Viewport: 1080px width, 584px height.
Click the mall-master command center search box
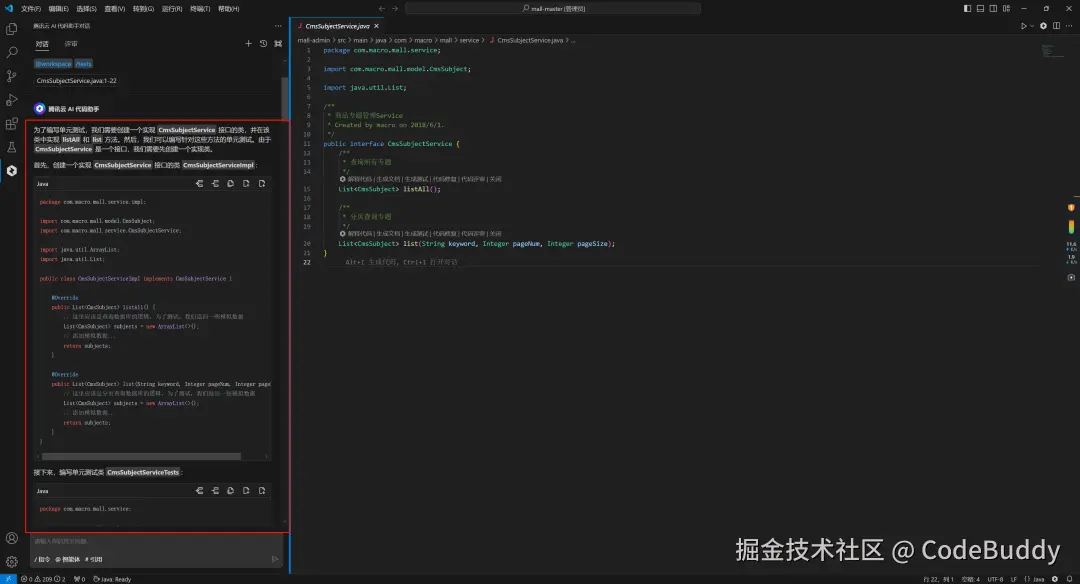click(x=553, y=8)
